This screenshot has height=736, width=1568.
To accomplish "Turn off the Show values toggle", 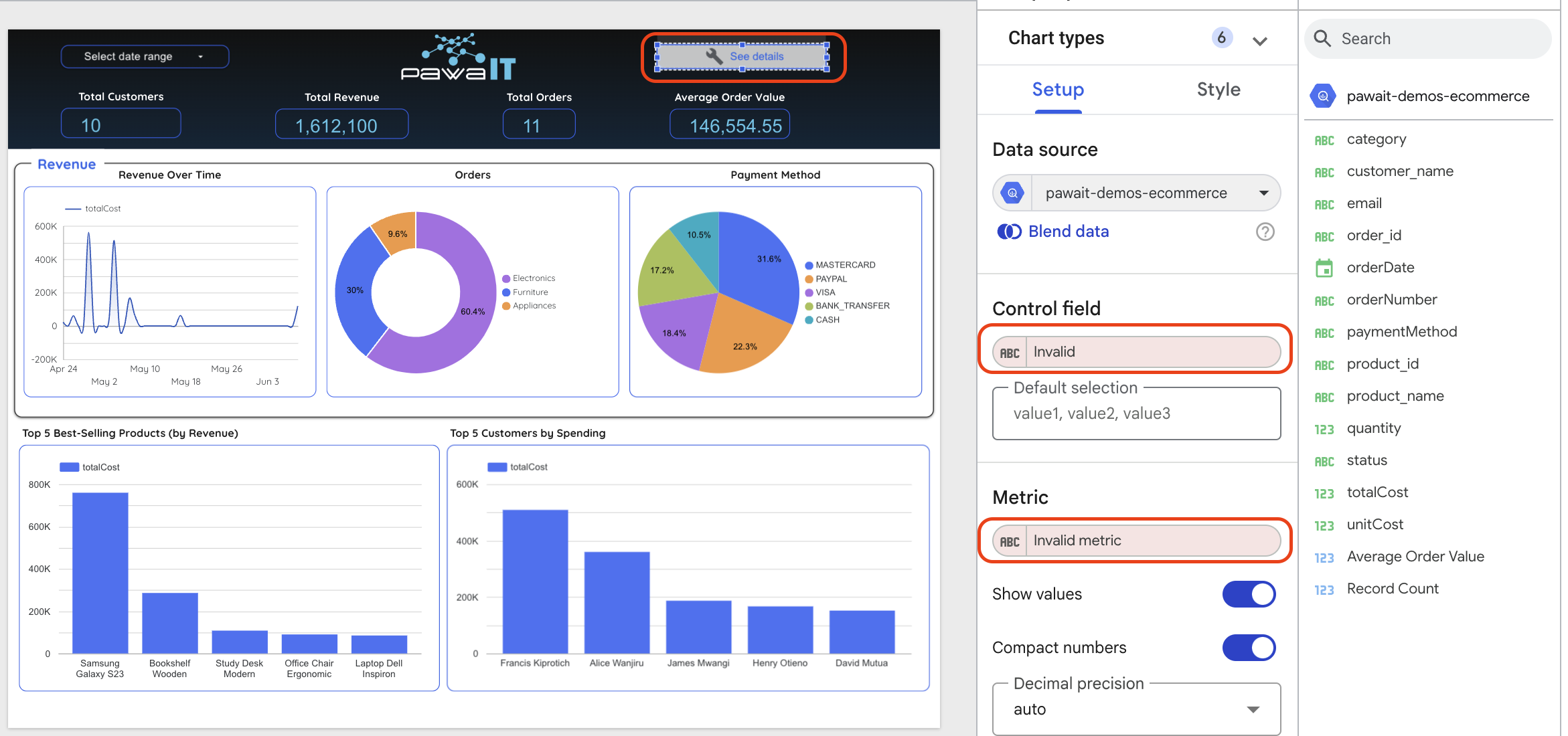I will pyautogui.click(x=1249, y=594).
